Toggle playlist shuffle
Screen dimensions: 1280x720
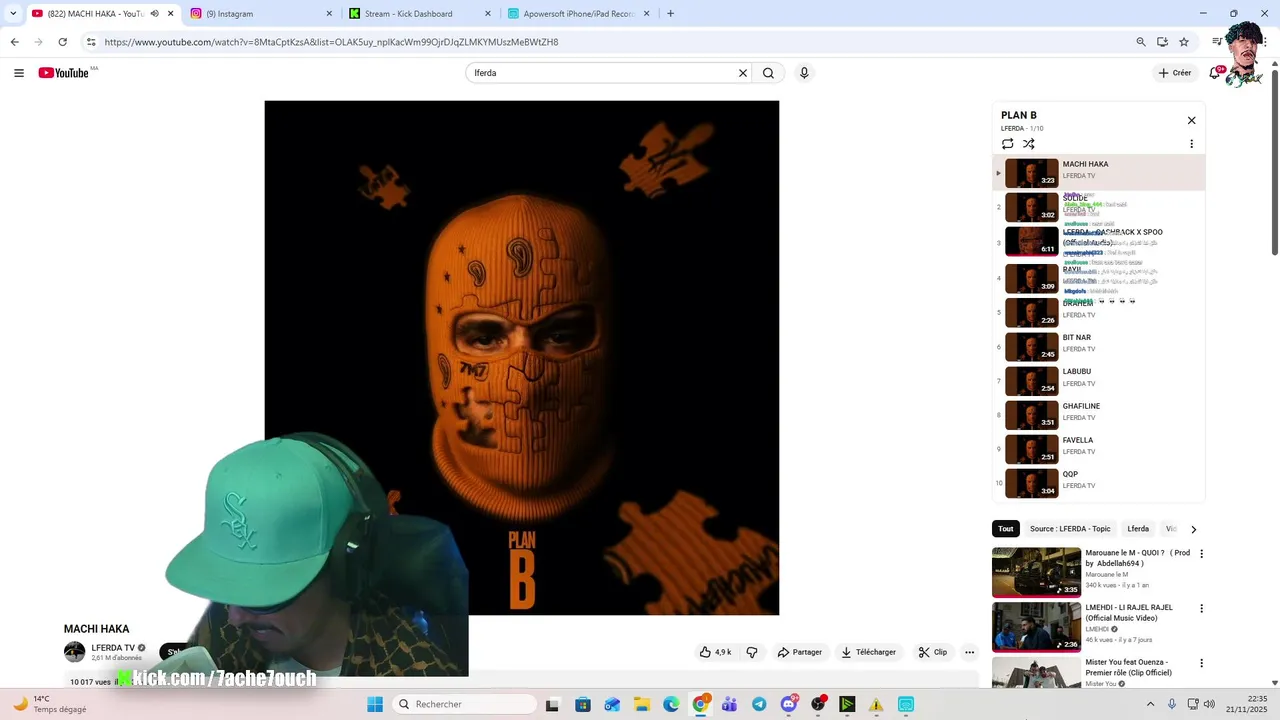[1029, 144]
